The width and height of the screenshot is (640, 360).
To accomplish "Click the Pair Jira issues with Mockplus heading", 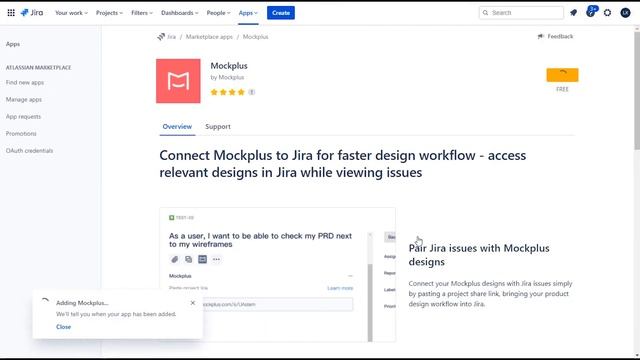I will point(479,255).
